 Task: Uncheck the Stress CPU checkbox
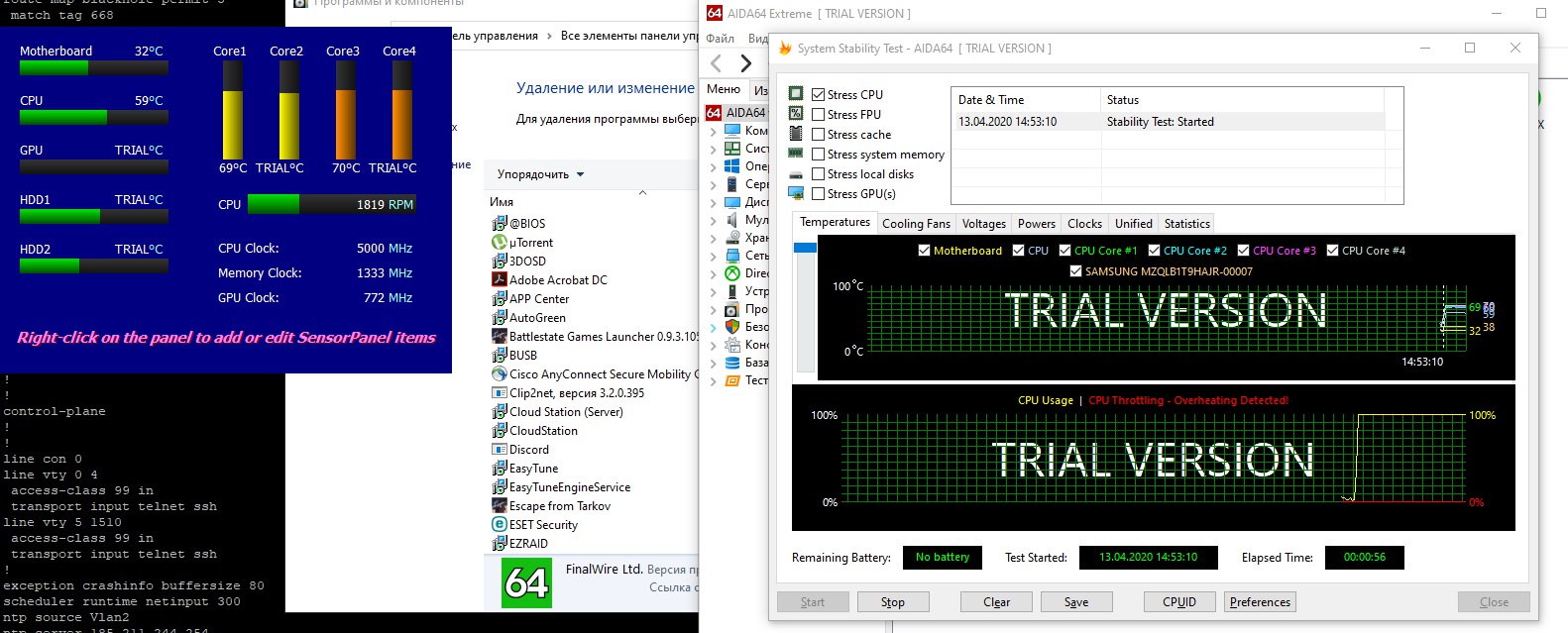tap(818, 94)
